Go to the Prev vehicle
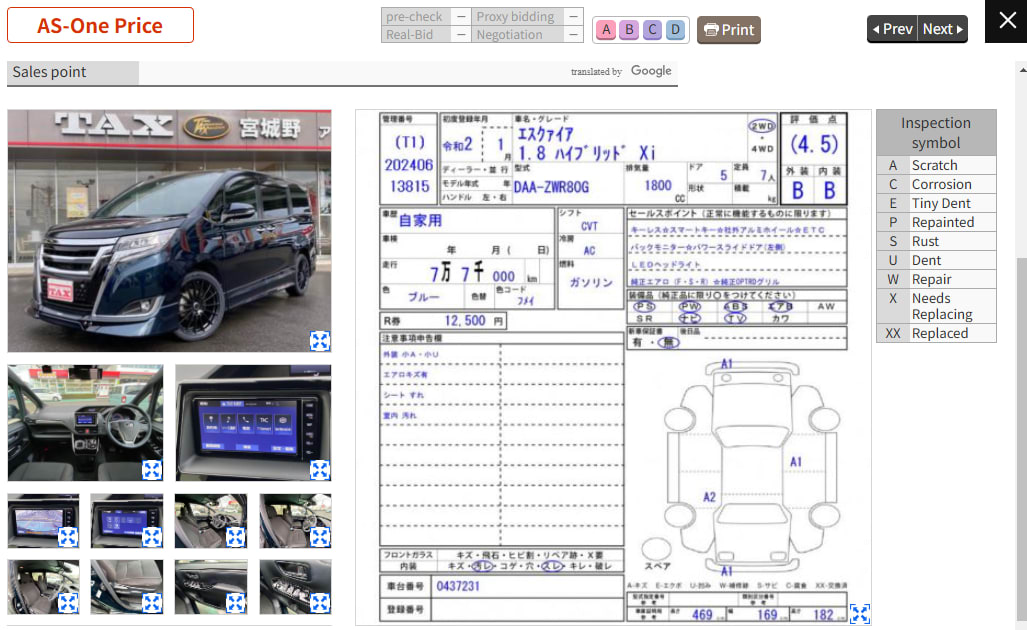This screenshot has height=630, width=1027. [x=892, y=29]
